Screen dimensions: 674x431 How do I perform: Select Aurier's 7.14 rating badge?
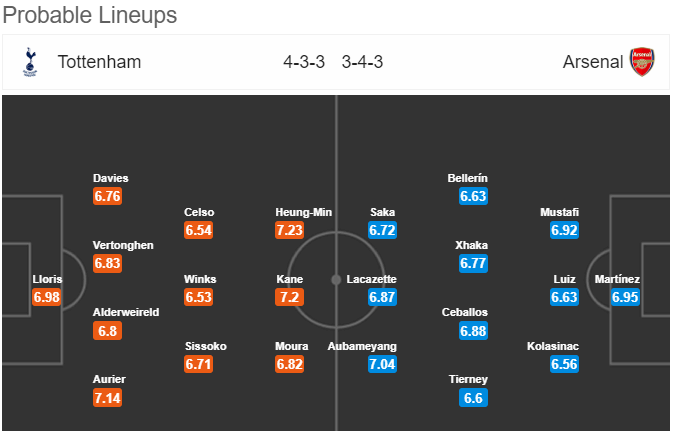[107, 398]
